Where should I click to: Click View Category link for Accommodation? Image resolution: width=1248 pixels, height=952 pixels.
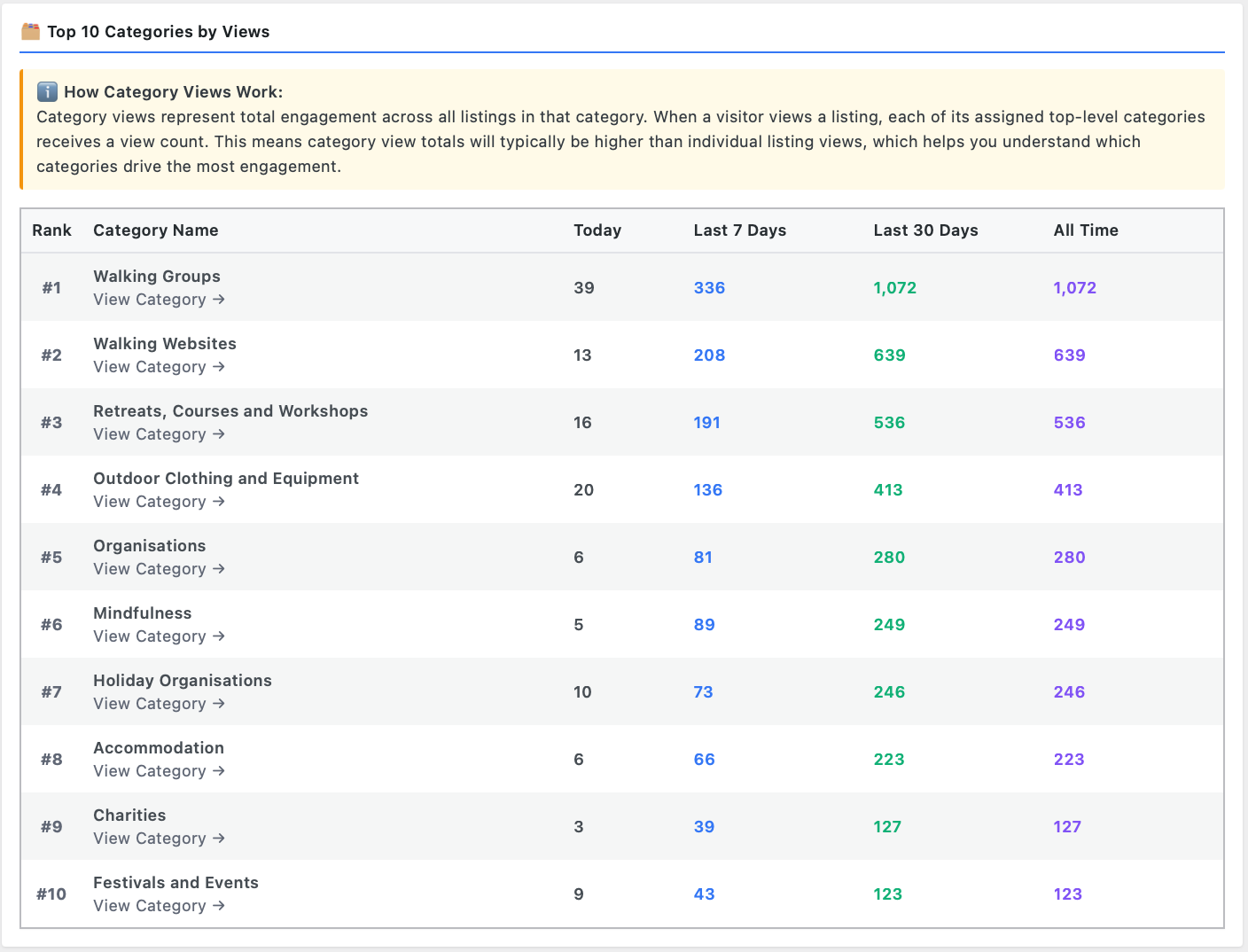click(x=159, y=771)
